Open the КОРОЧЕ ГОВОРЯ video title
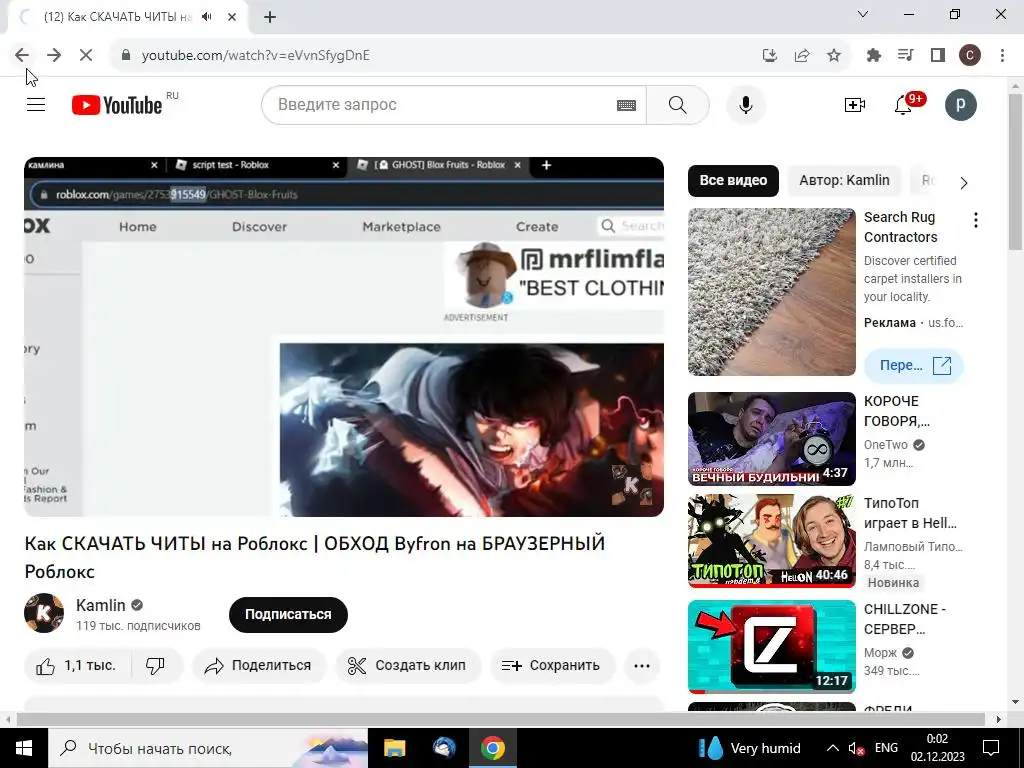This screenshot has height=768, width=1024. click(897, 411)
